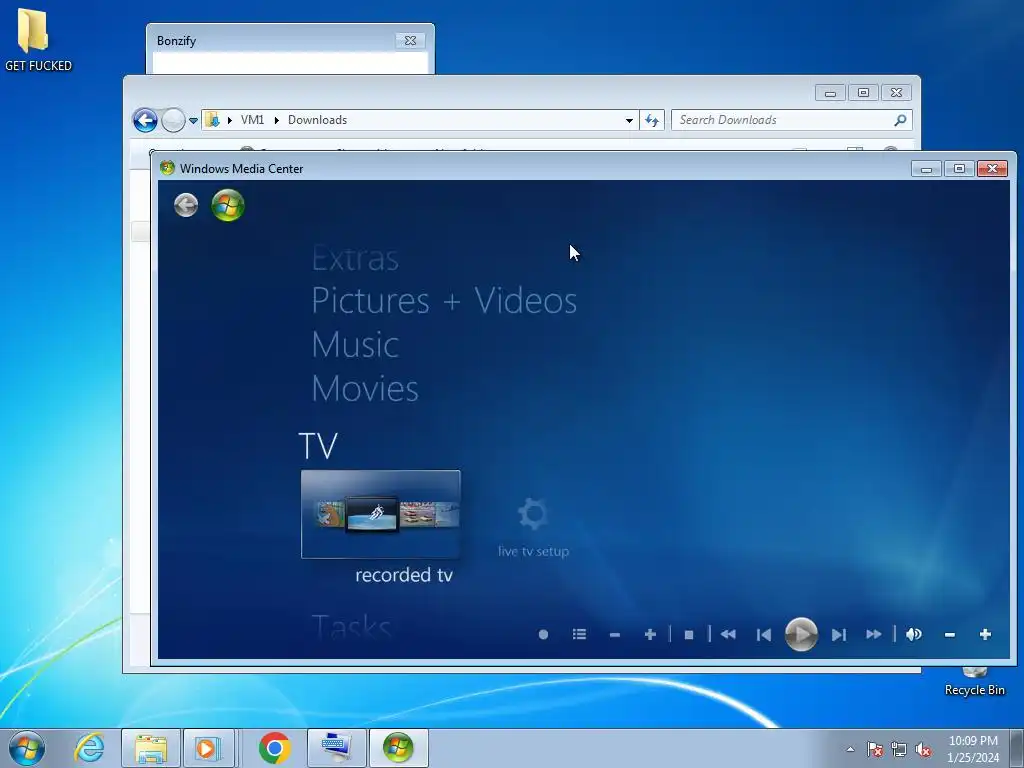Minimize Windows Media Center window

[926, 168]
